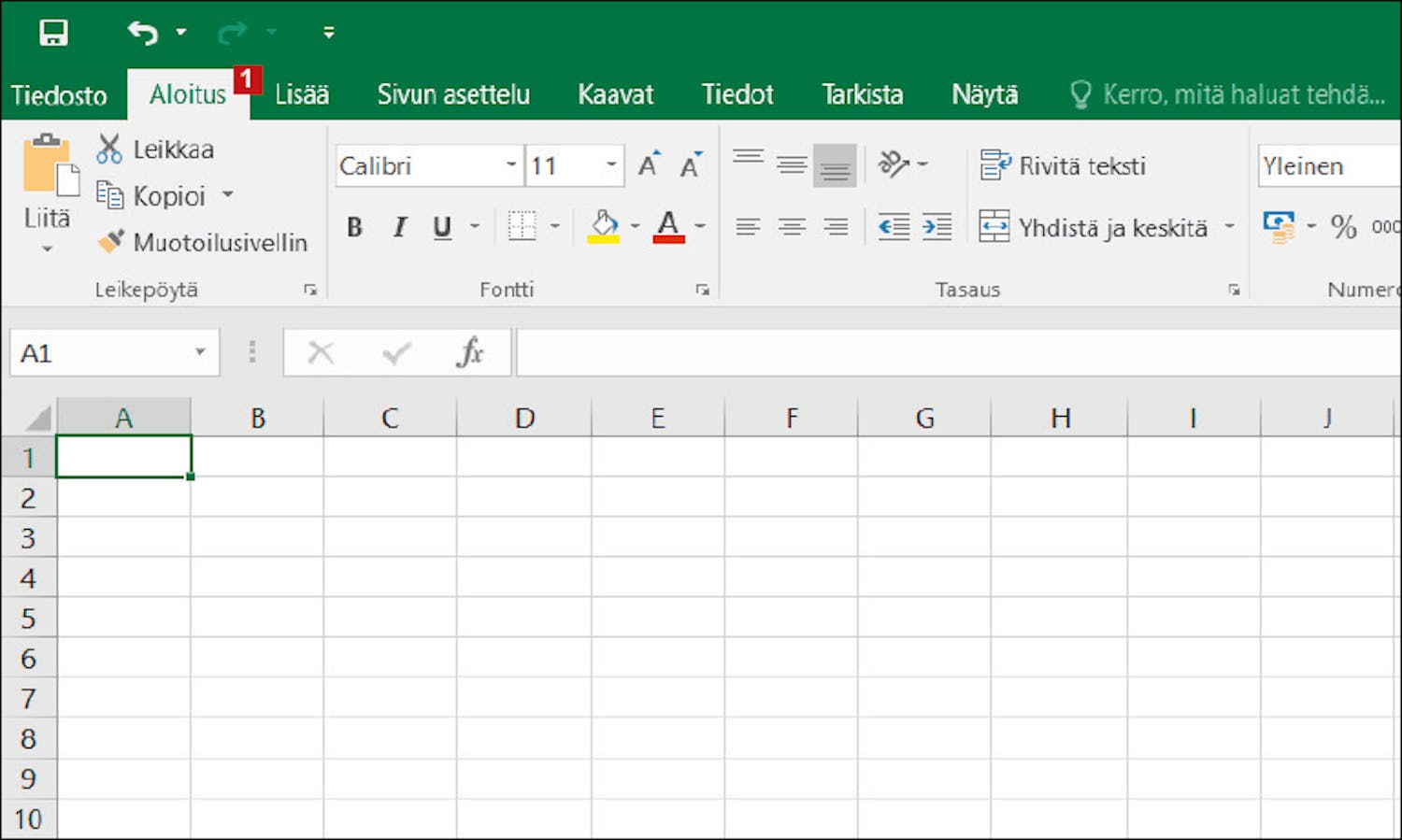The width and height of the screenshot is (1402, 840).
Task: Increase font size with the larger A icon
Action: point(649,165)
